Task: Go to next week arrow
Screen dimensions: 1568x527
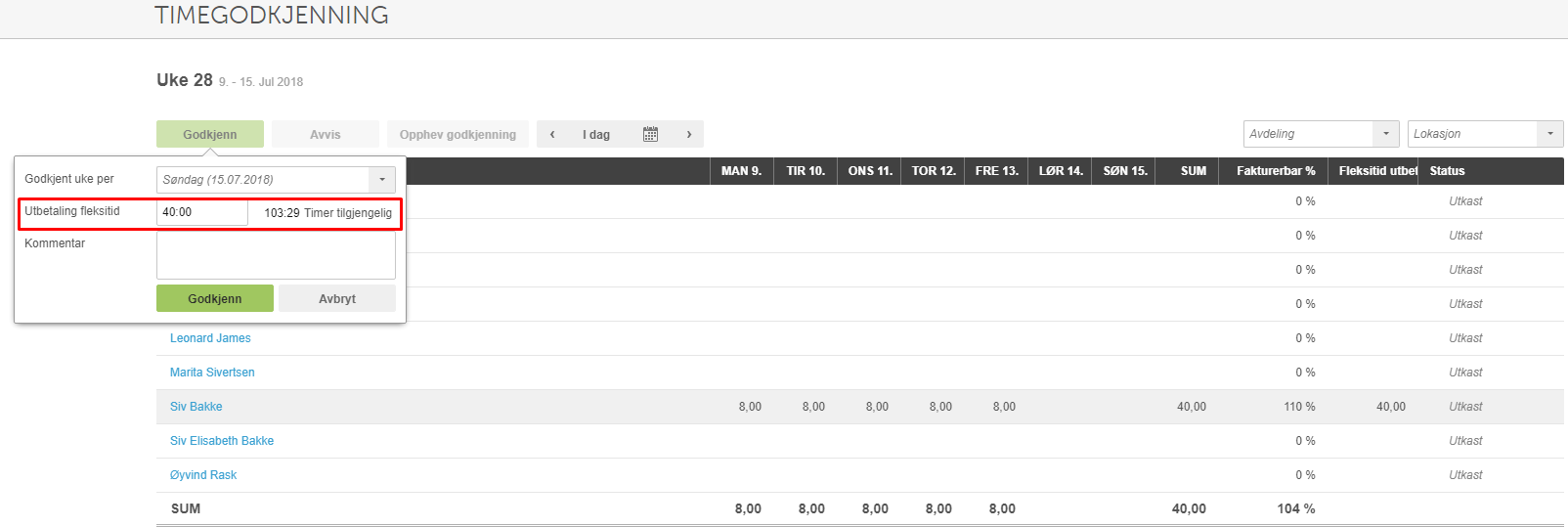Action: 689,134
